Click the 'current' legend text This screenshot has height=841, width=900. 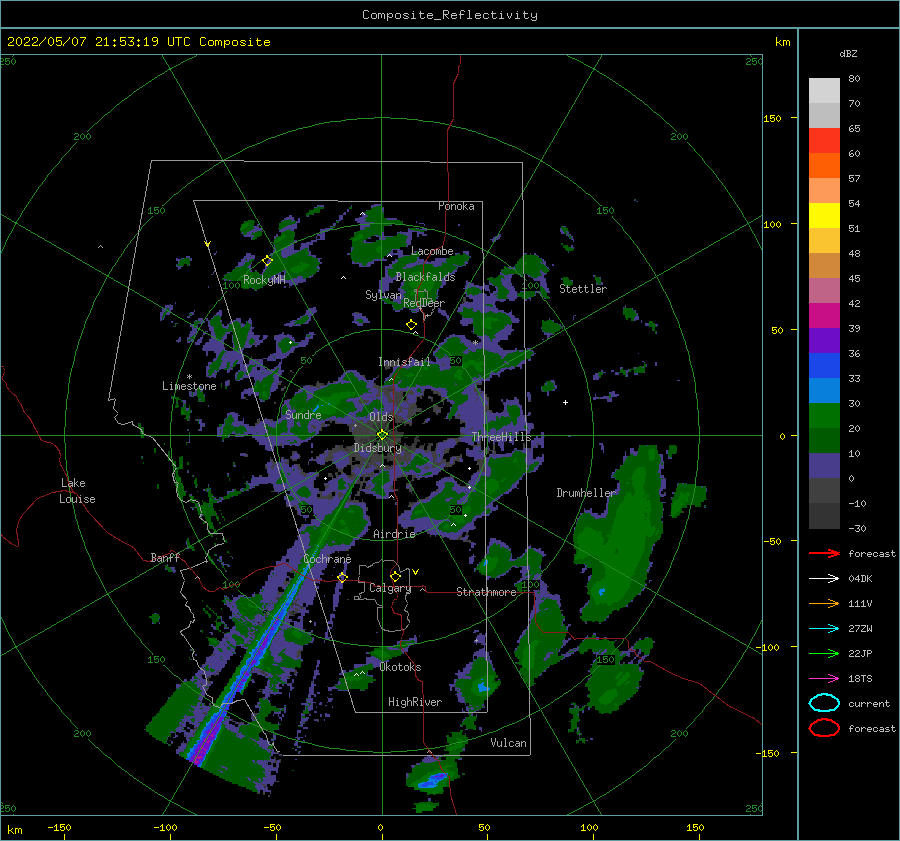click(x=869, y=703)
